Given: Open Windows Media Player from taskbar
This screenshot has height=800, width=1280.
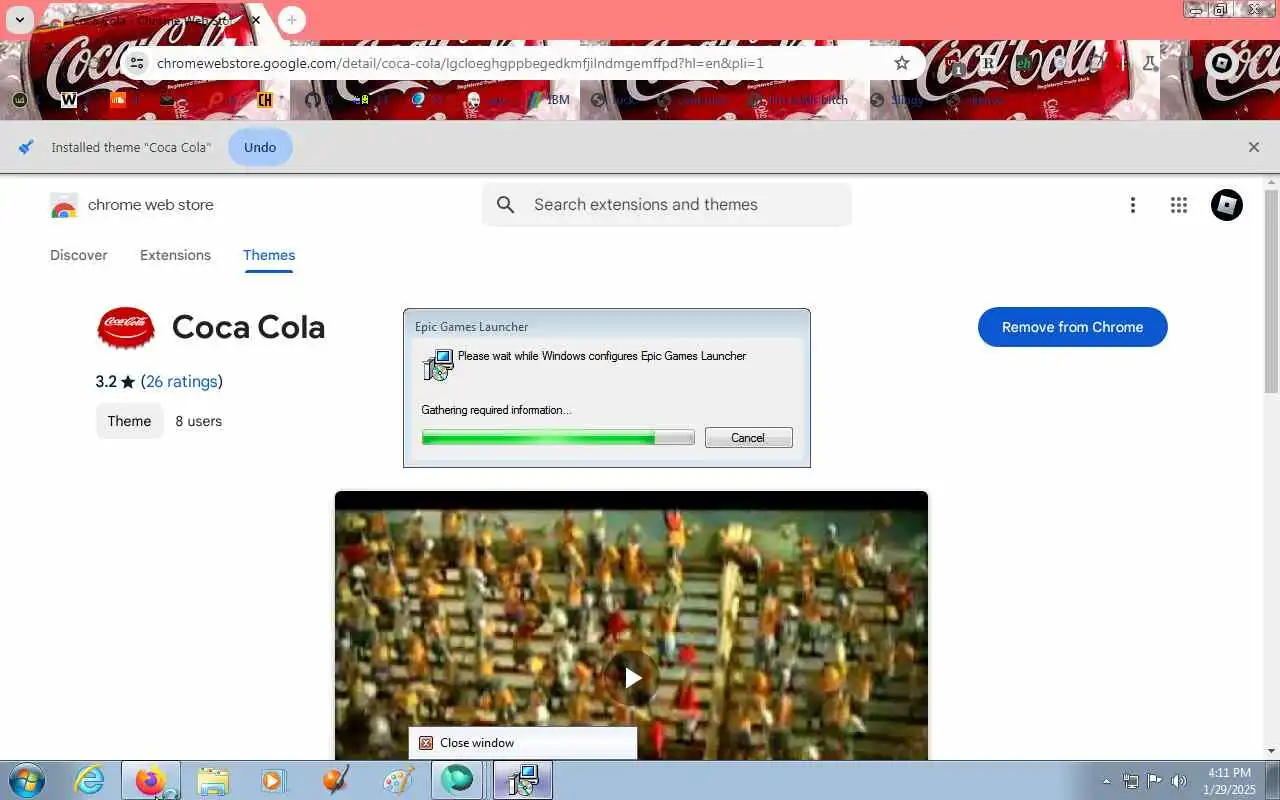Looking at the screenshot, I should (273, 780).
